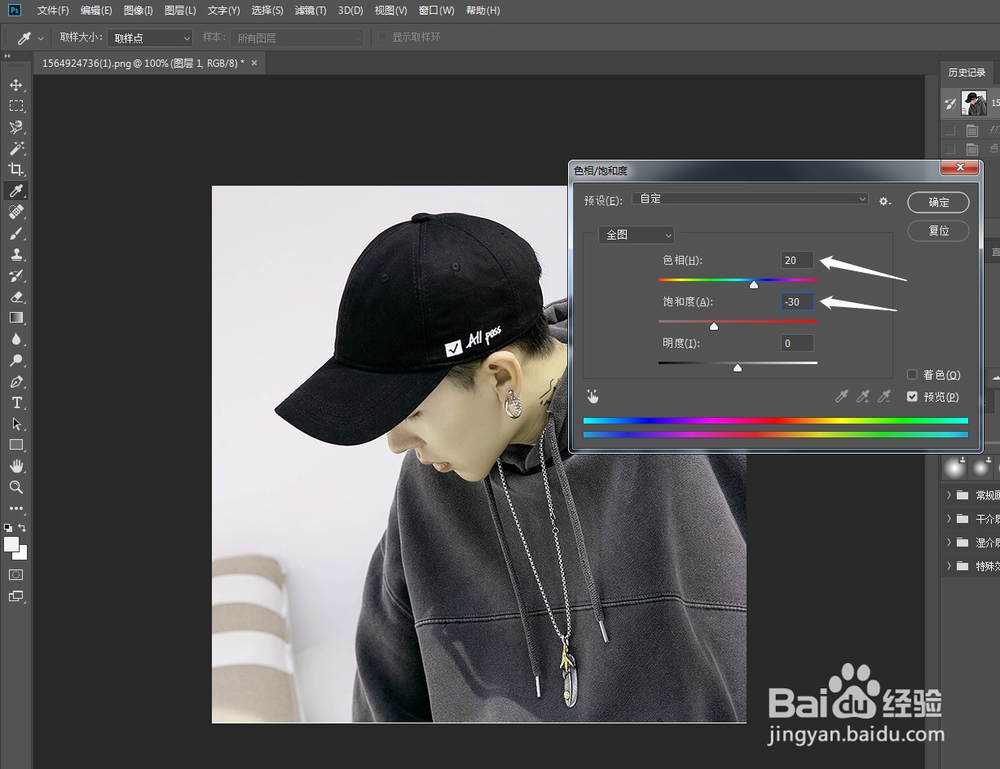This screenshot has height=769, width=1000.
Task: Select the Rectangular Marquee tool
Action: point(16,106)
